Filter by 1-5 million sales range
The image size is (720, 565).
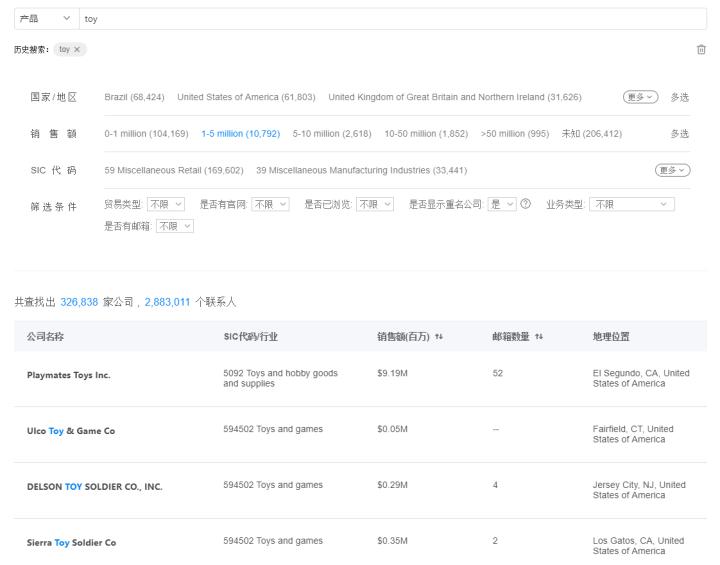click(240, 133)
